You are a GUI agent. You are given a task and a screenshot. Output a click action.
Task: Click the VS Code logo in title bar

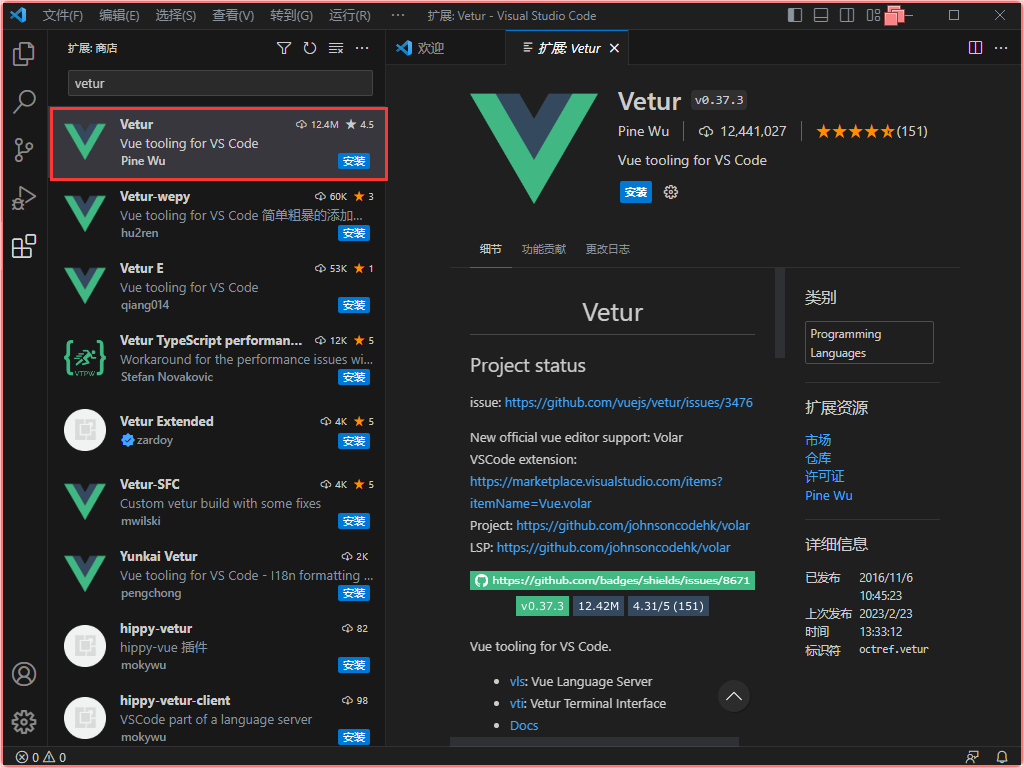(18, 14)
